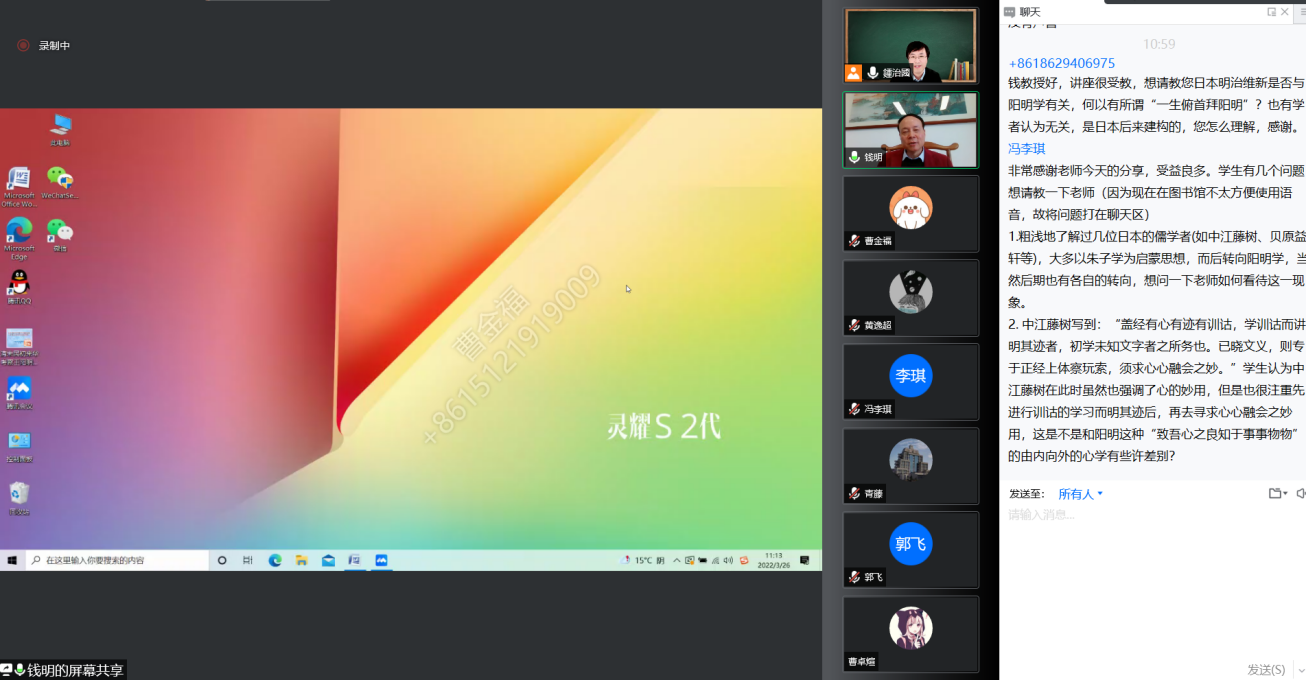Open folder icon in chat send bar
The height and width of the screenshot is (680, 1306).
pos(1275,493)
